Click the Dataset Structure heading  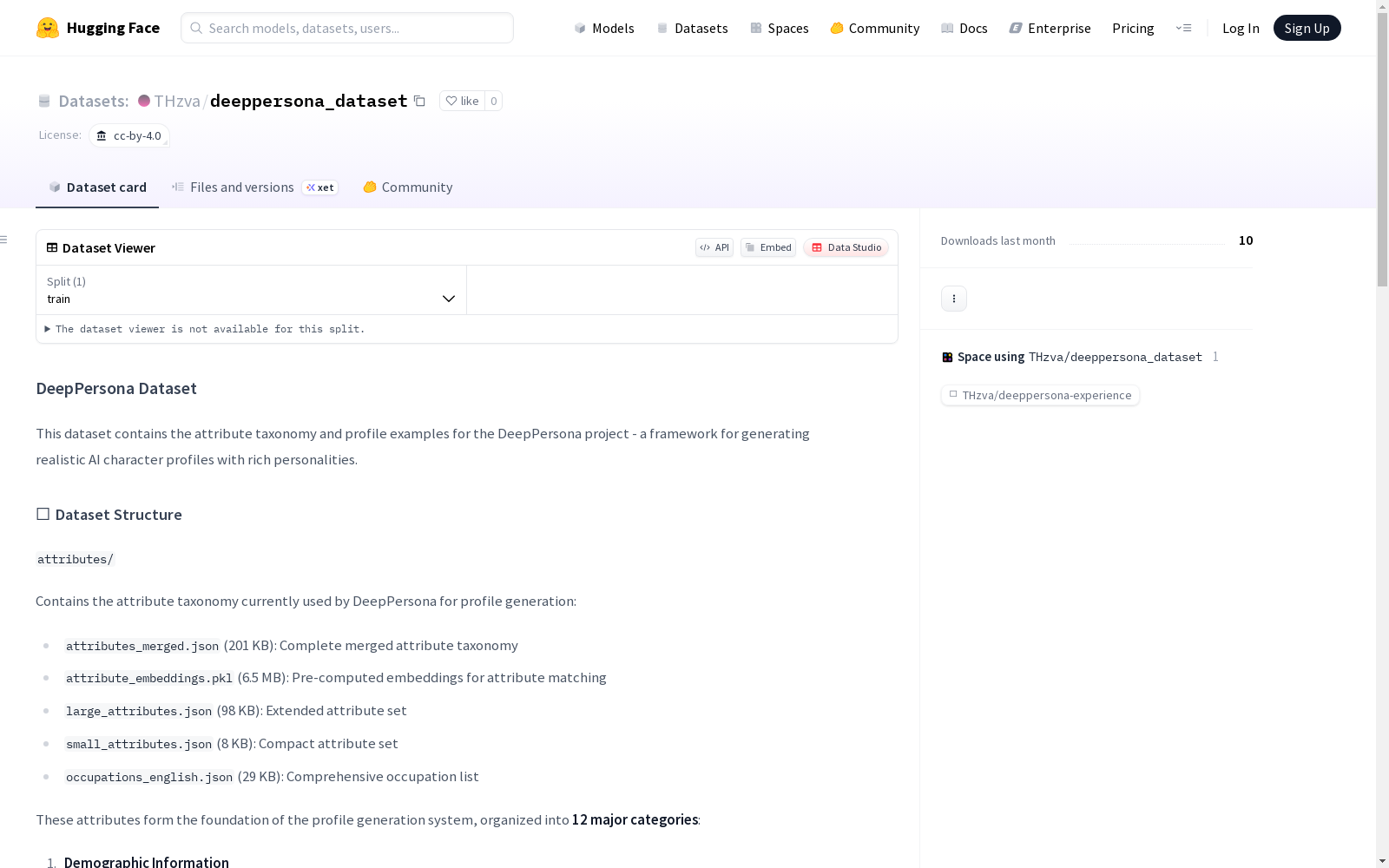point(109,515)
